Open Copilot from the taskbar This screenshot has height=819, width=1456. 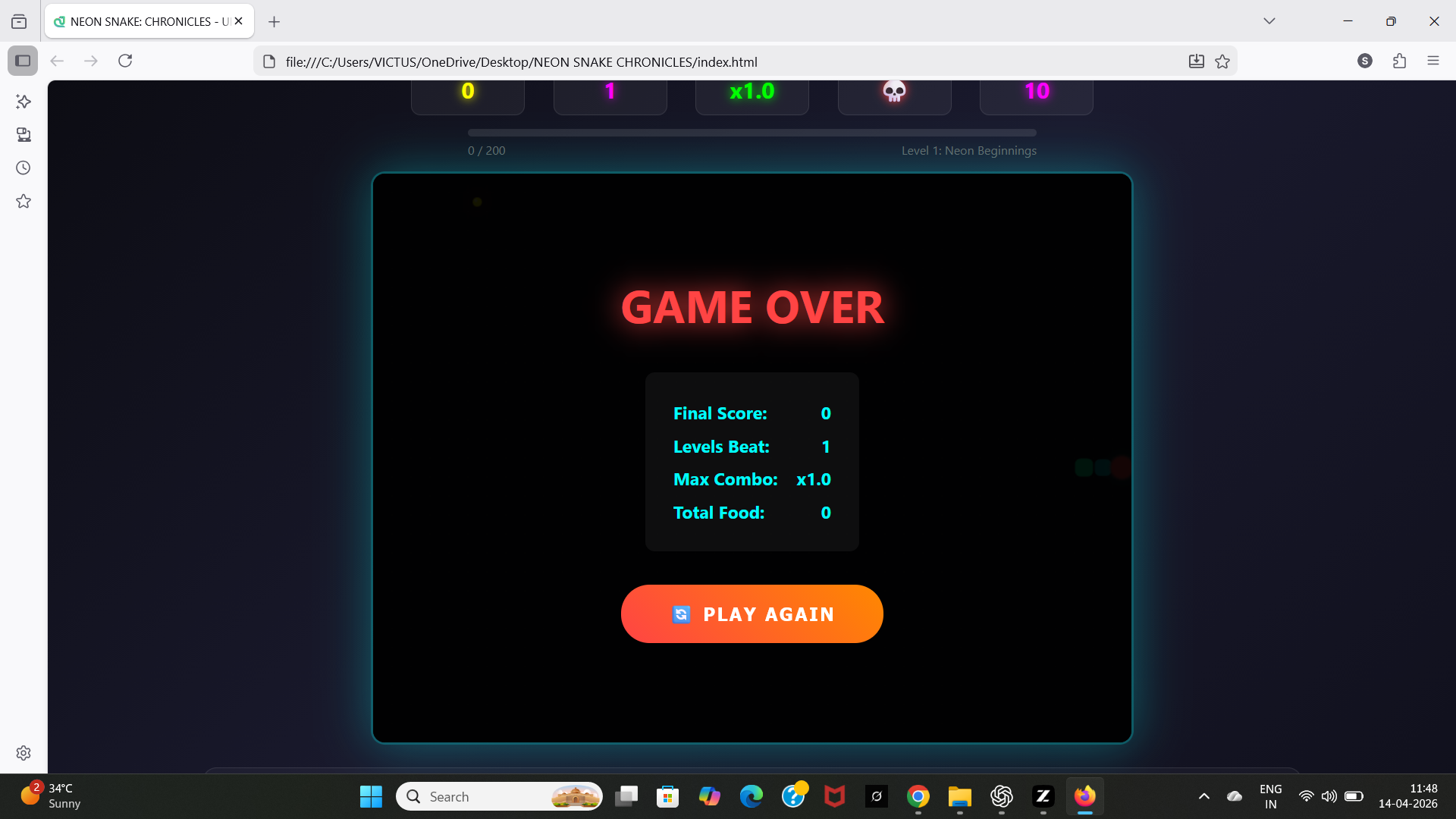tap(710, 796)
